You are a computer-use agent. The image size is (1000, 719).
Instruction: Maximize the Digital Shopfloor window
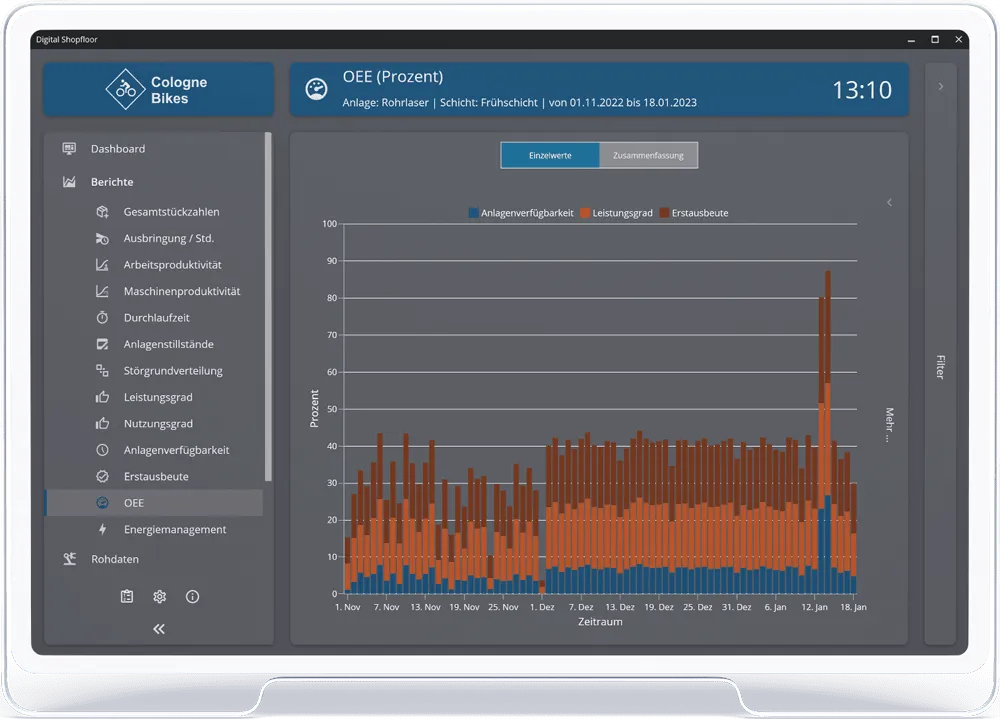point(935,40)
